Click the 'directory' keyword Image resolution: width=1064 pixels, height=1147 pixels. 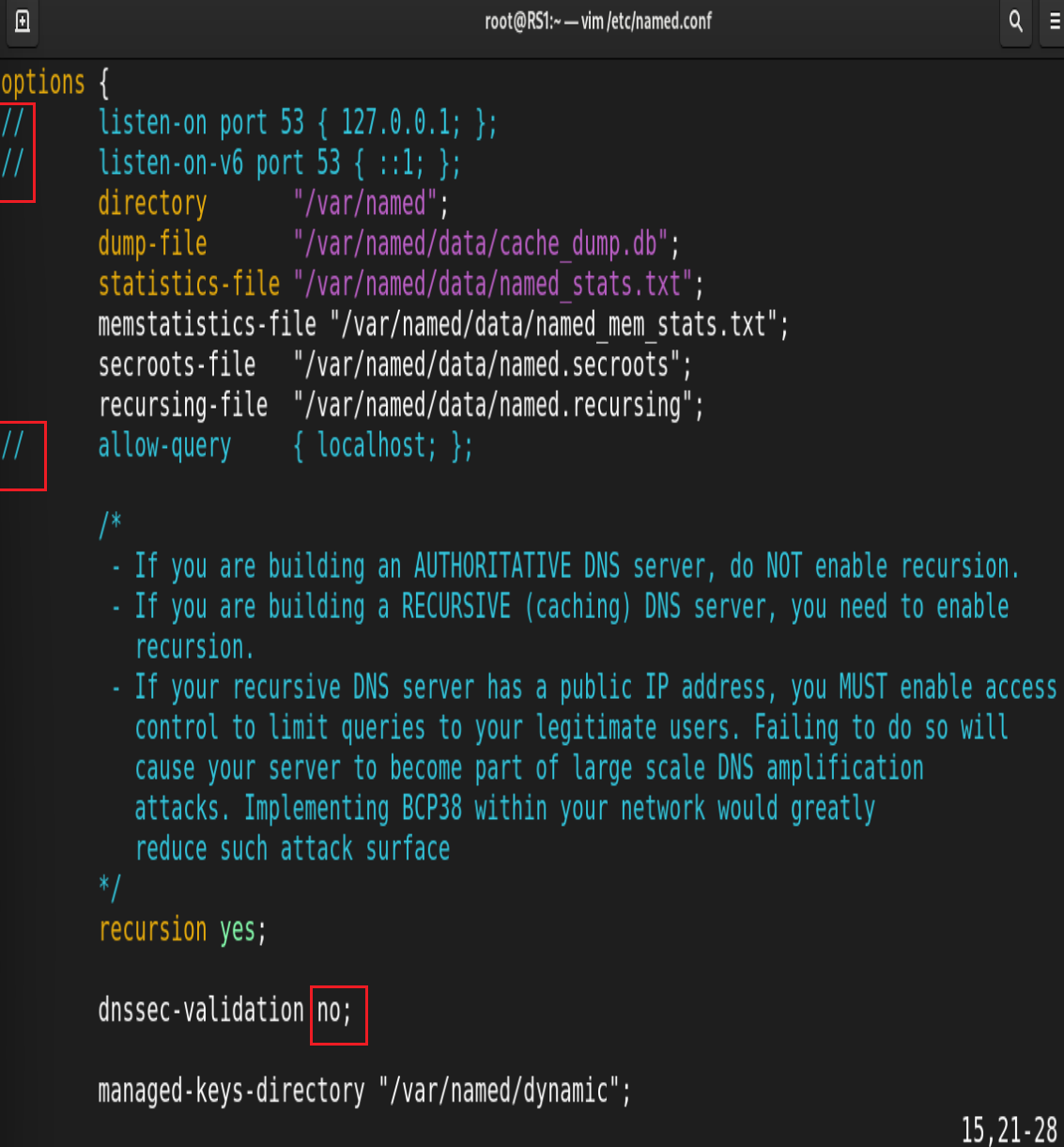pos(152,204)
